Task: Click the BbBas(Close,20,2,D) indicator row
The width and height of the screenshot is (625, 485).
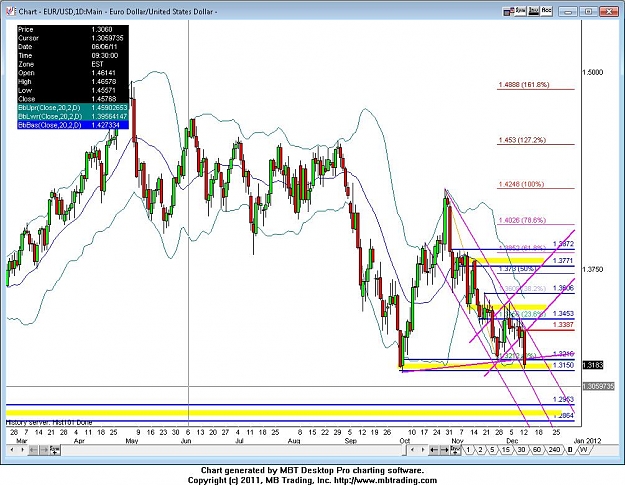Action: [x=73, y=125]
